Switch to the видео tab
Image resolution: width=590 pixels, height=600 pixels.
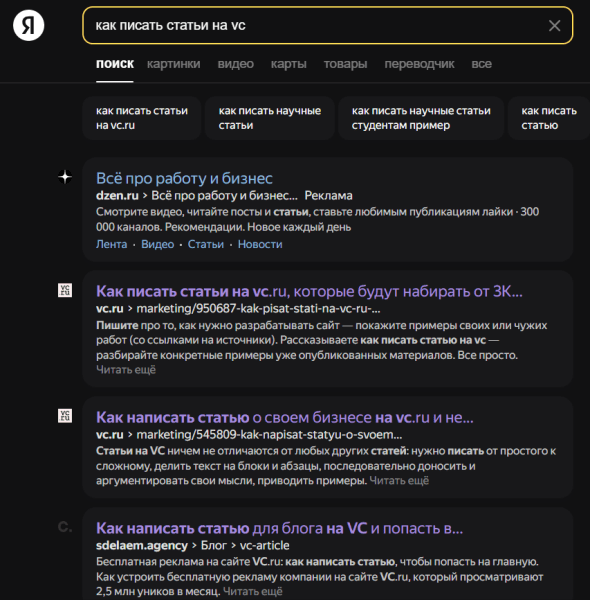(236, 64)
